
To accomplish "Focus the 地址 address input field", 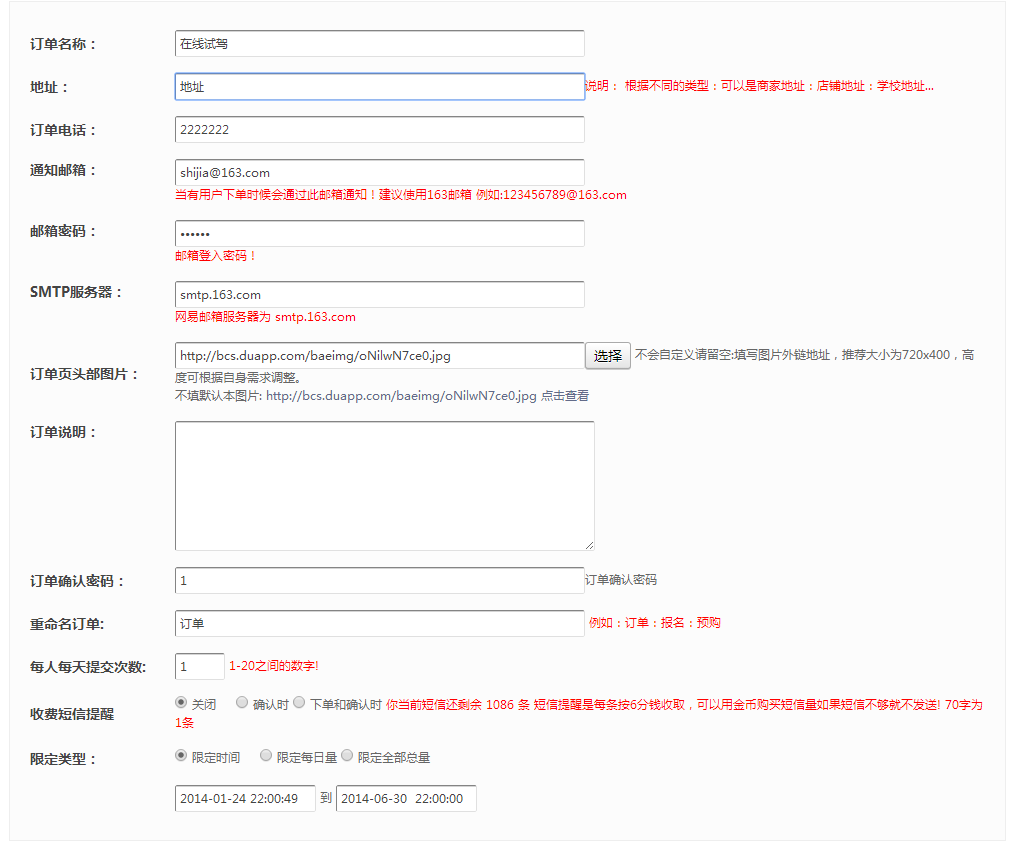I will pos(379,87).
